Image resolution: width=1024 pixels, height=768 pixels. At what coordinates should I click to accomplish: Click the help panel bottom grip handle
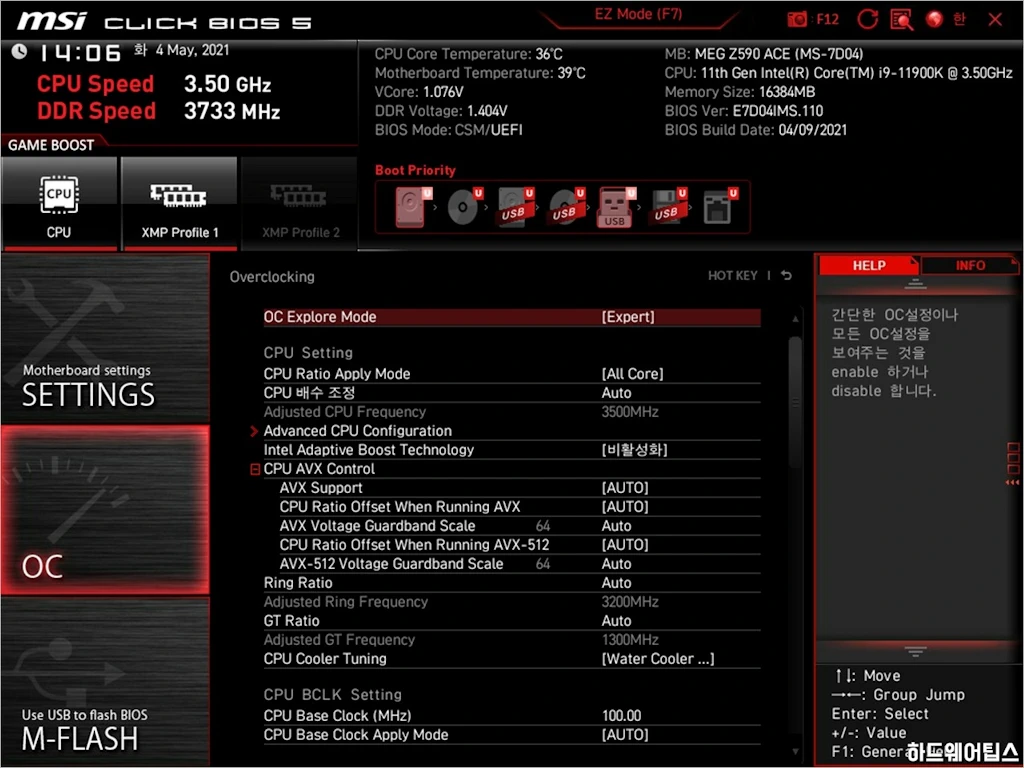915,651
